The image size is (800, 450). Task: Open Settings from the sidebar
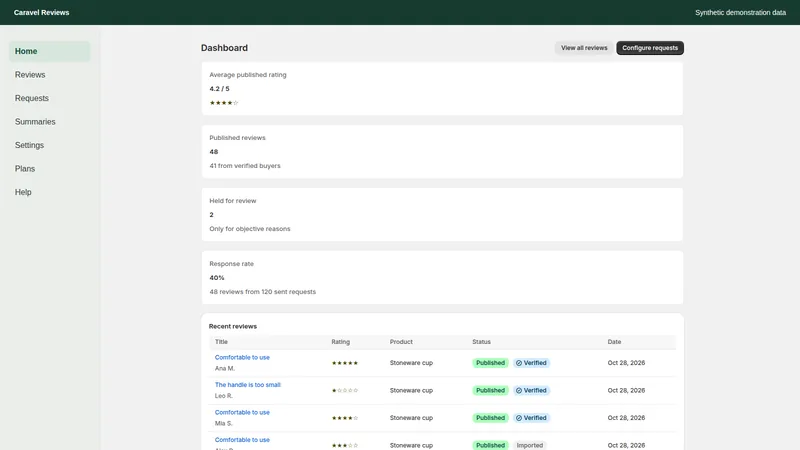49,145
